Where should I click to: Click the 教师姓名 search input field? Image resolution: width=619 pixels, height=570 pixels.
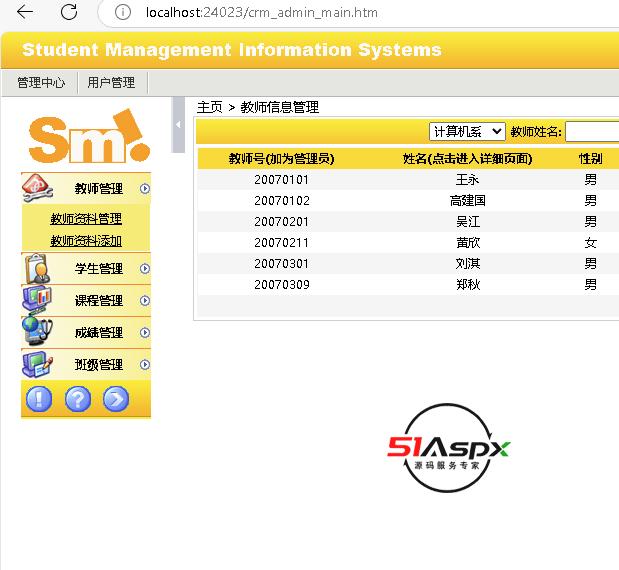[591, 131]
